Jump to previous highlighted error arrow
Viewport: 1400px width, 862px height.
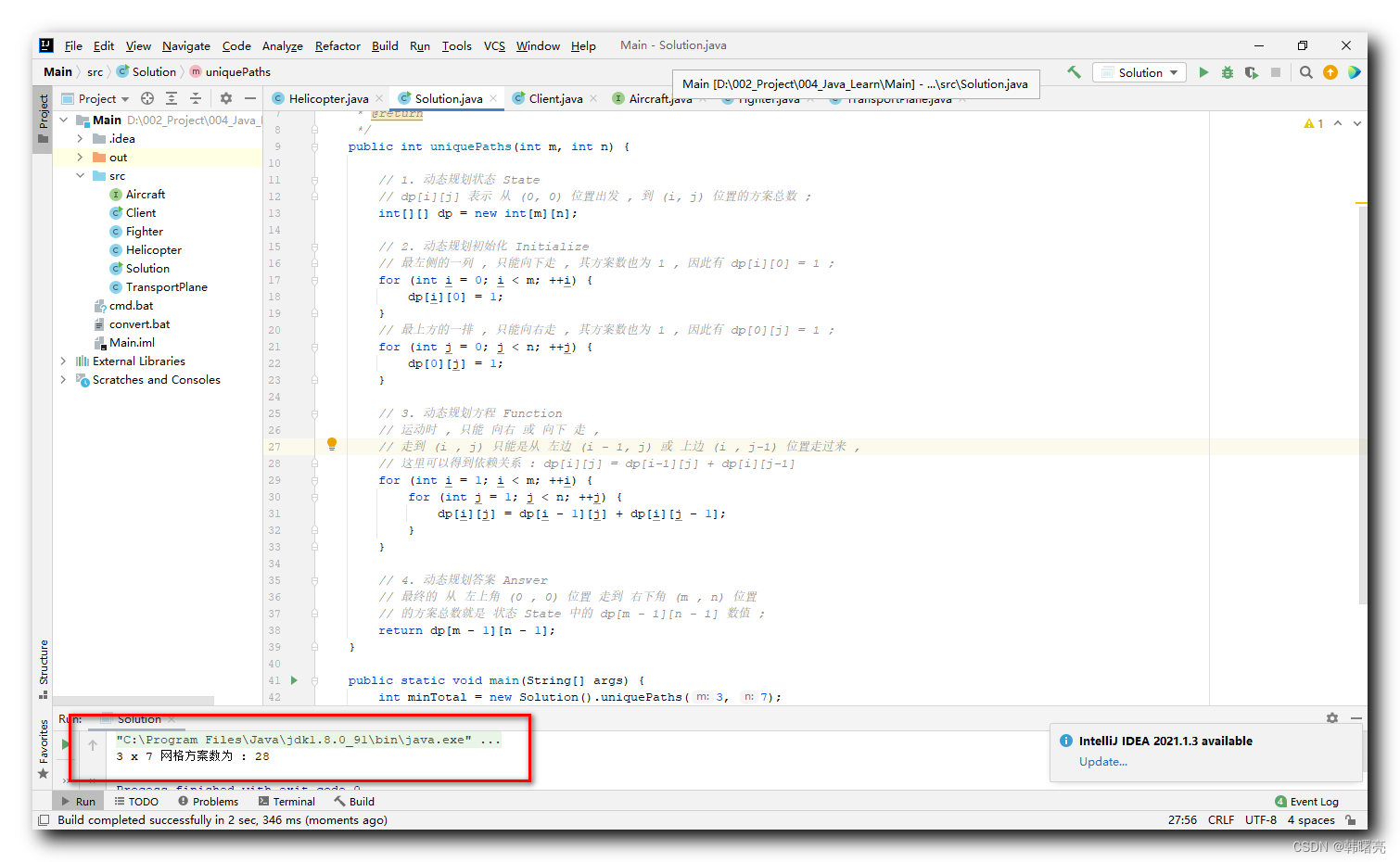click(1338, 123)
